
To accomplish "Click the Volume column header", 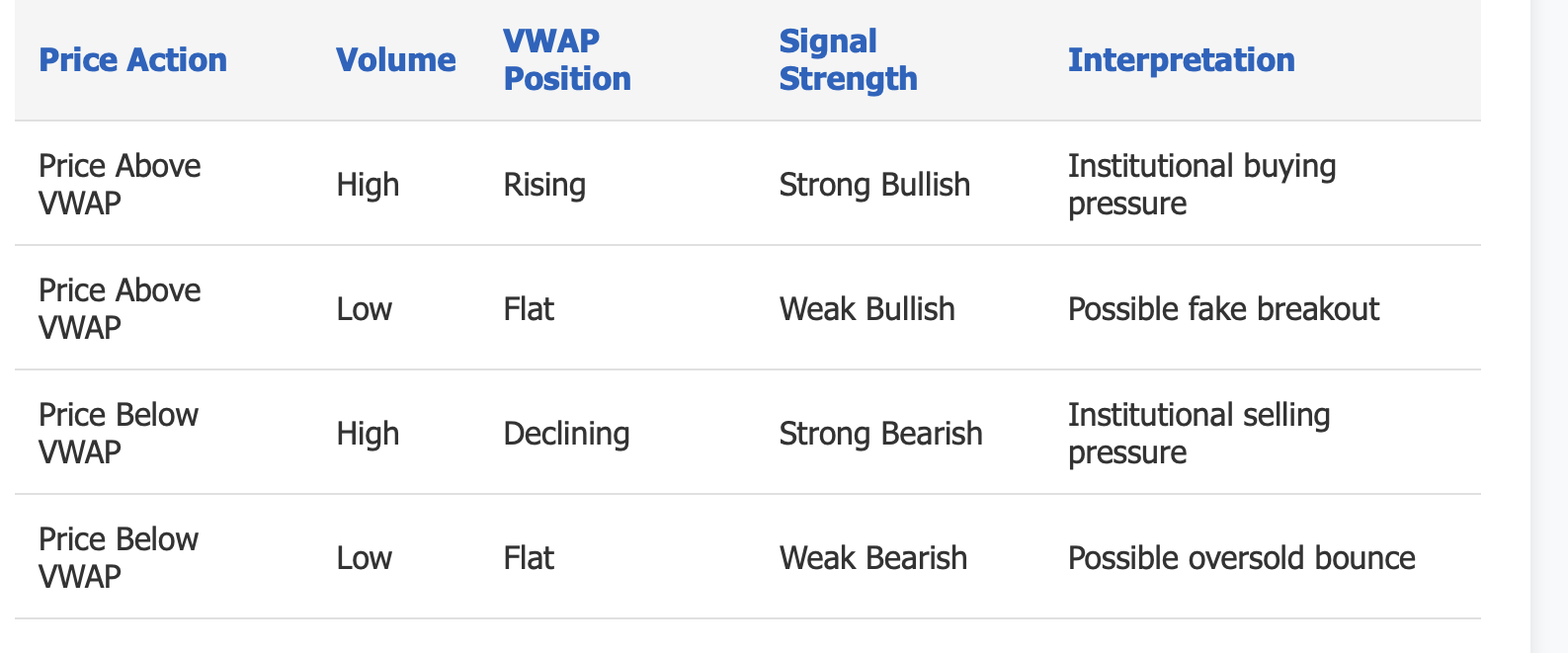I will [395, 60].
